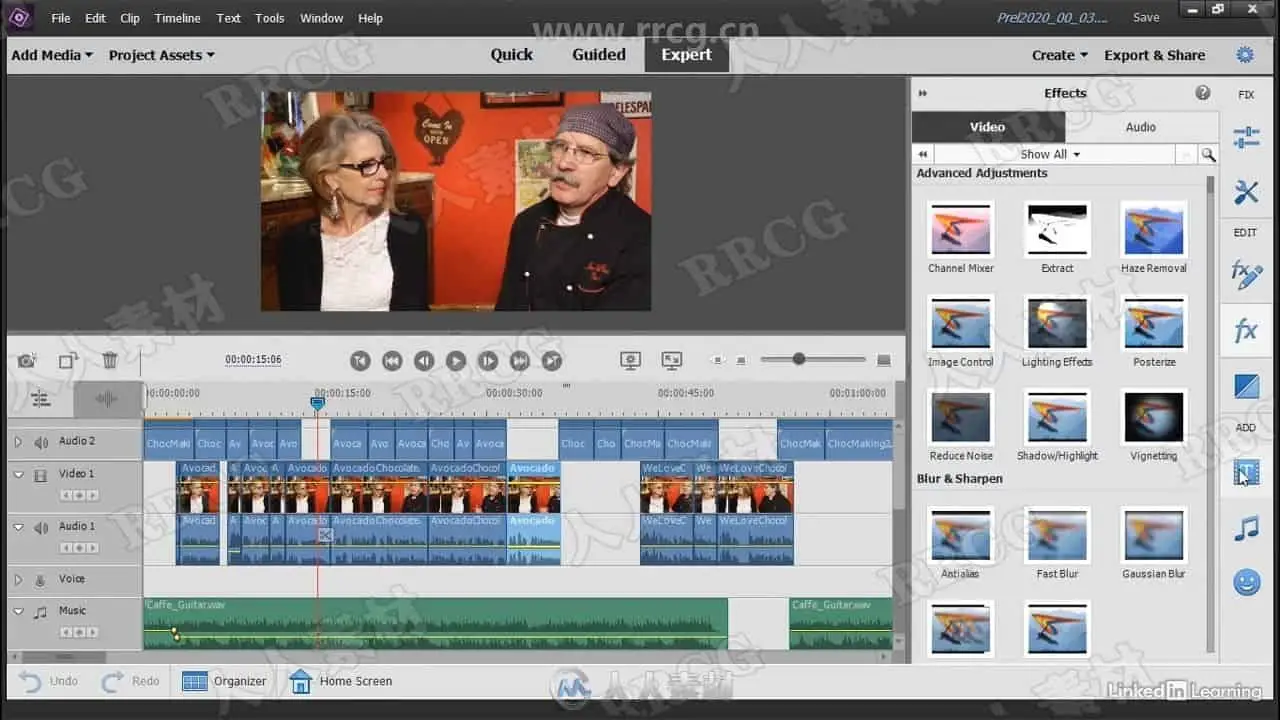Collapse the Video 1 track
1280x720 pixels.
click(17, 475)
